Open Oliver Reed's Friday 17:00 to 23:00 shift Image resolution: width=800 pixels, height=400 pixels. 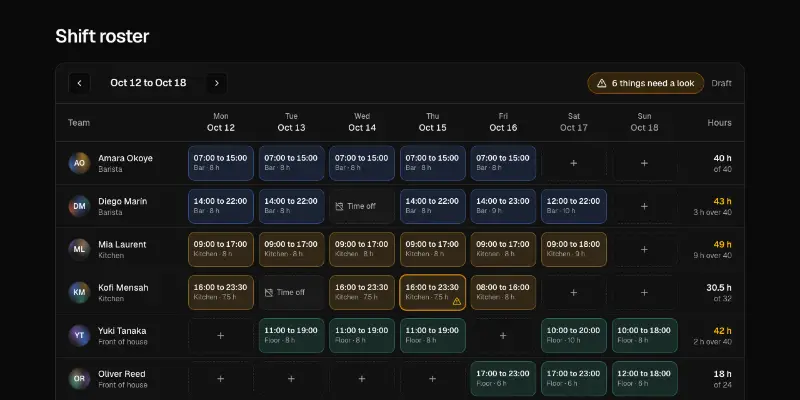pos(503,379)
